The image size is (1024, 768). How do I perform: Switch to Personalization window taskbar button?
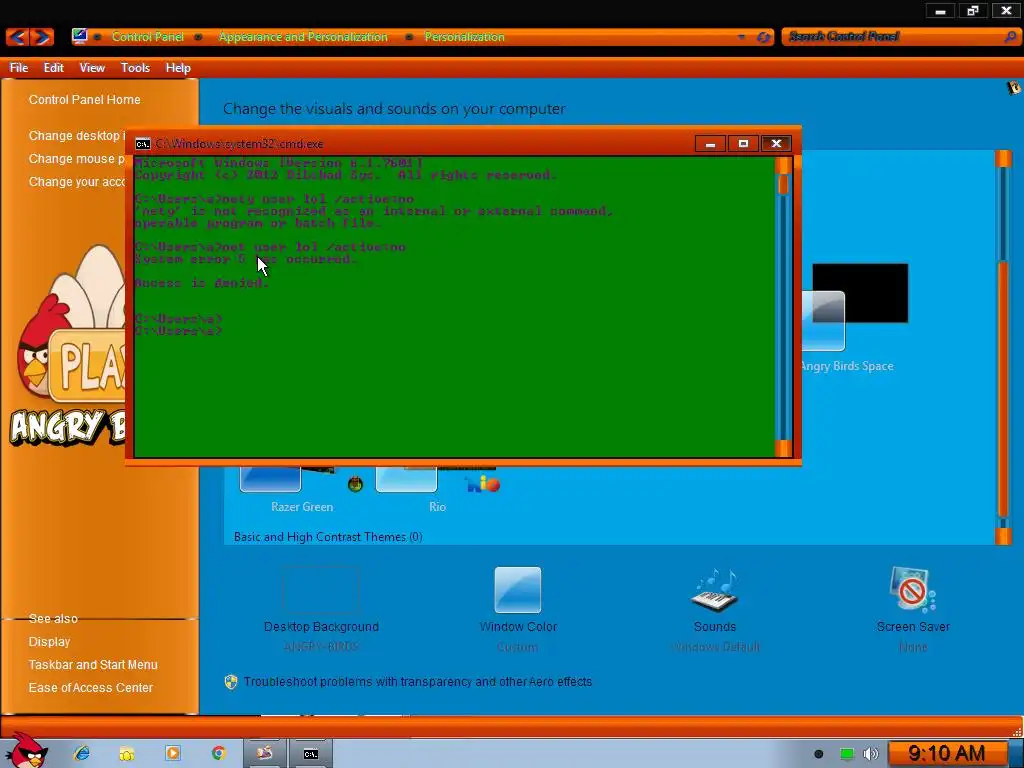[x=264, y=754]
